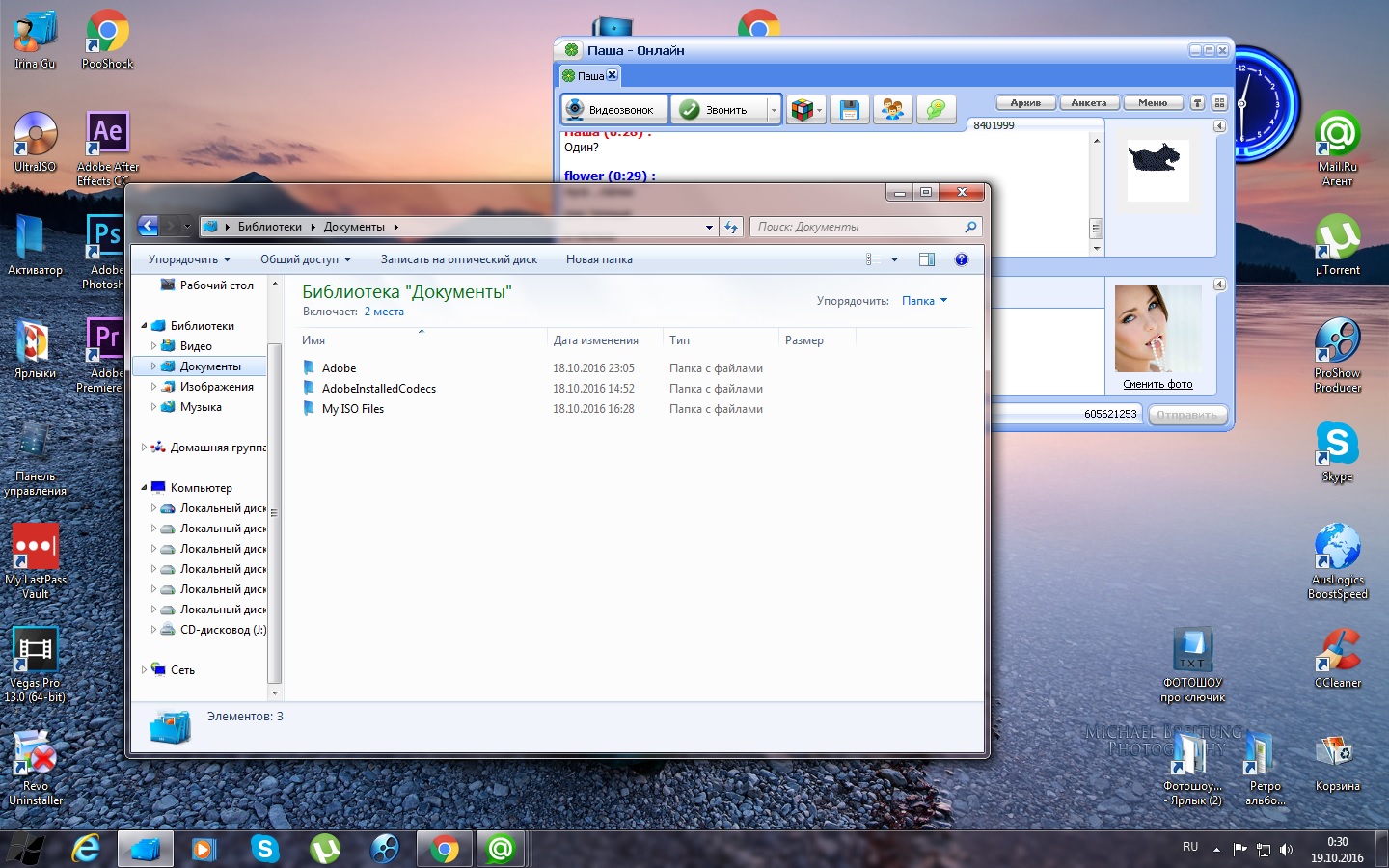Open Меню in the chat window
This screenshot has width=1389, height=868.
click(1153, 103)
